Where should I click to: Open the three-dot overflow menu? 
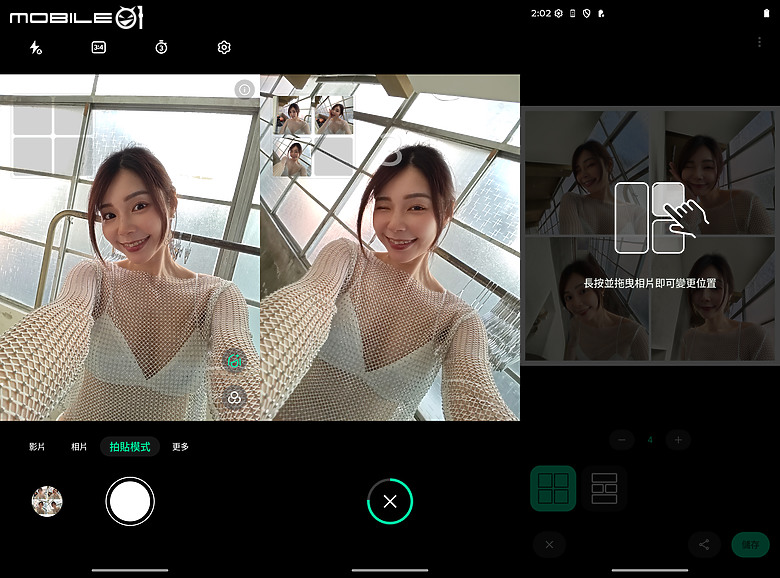pos(759,42)
